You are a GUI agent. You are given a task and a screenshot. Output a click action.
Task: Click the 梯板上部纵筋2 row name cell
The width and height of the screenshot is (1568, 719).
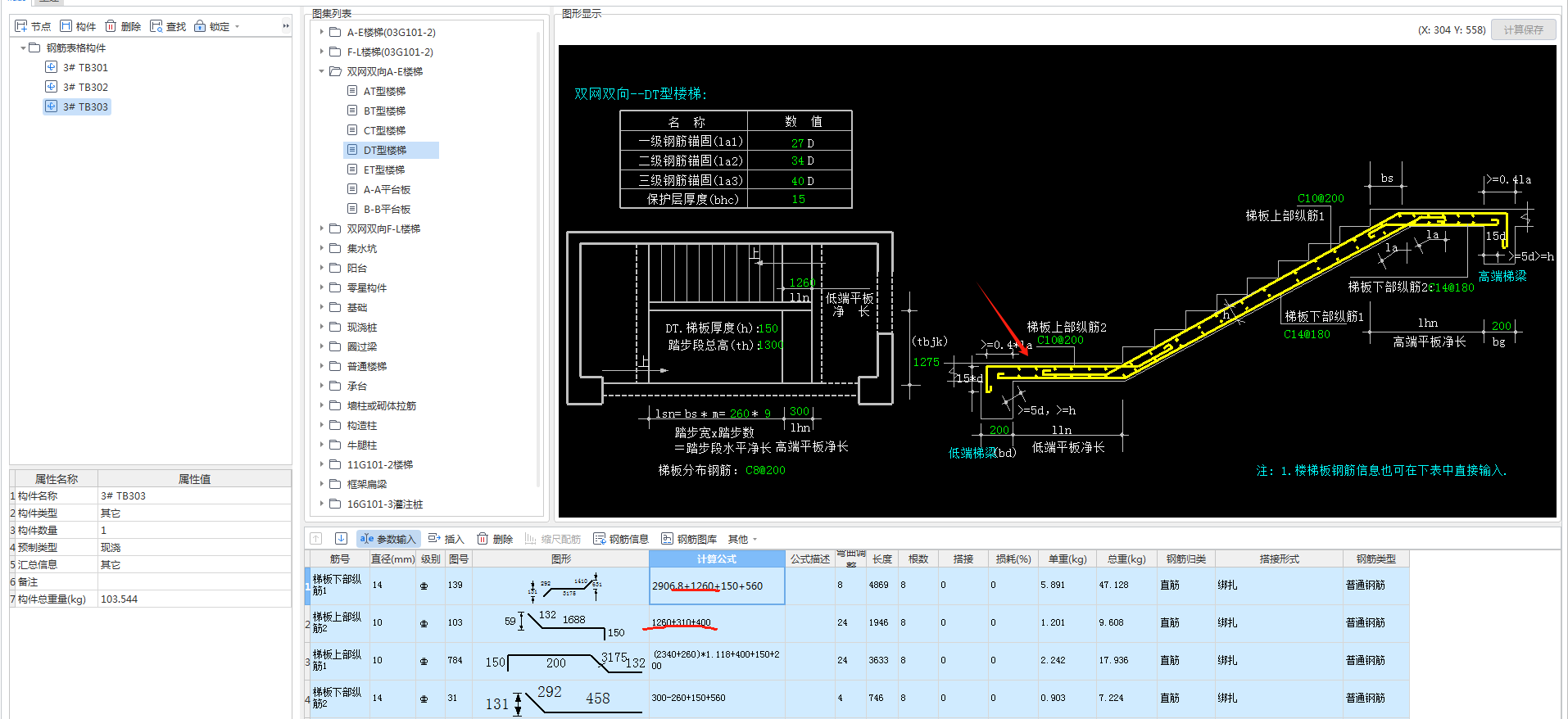[x=339, y=623]
